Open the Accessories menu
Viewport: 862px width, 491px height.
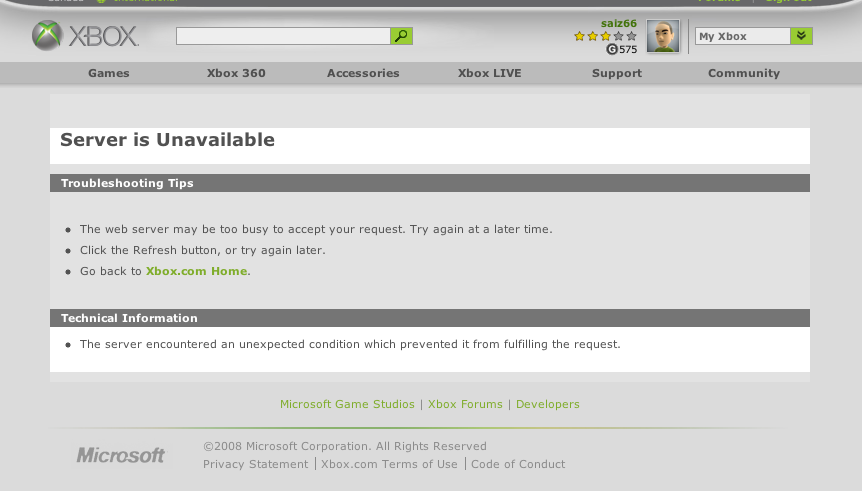363,73
